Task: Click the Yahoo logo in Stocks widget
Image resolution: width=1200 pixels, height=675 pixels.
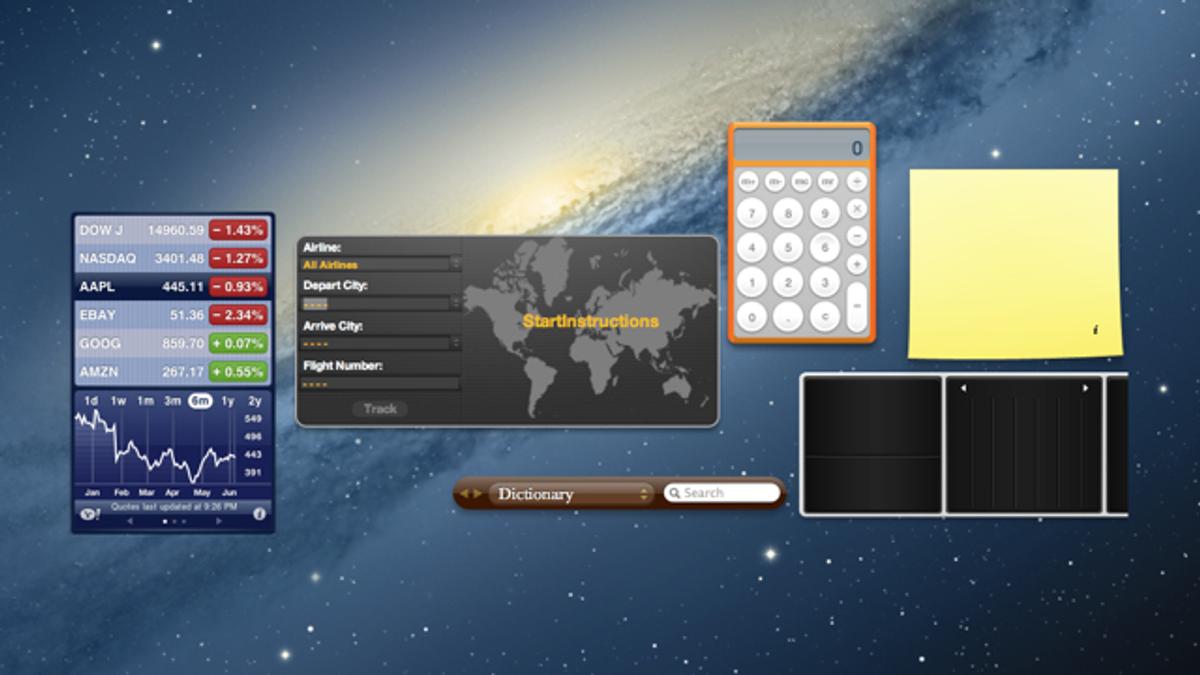Action: click(88, 514)
